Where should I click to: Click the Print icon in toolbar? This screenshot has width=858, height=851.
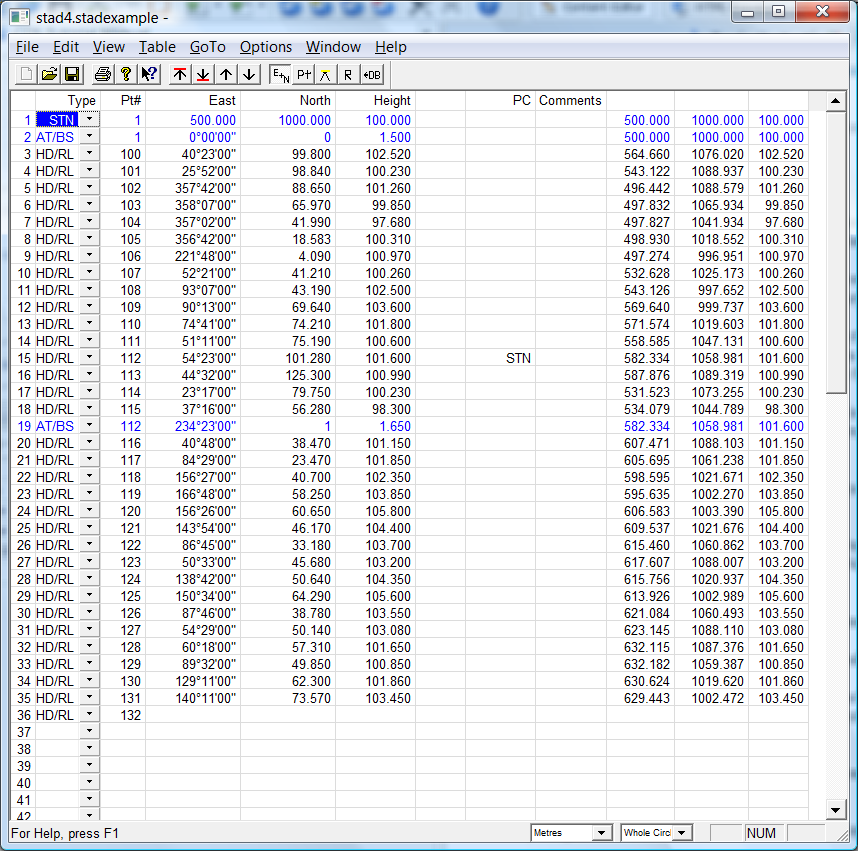(102, 74)
